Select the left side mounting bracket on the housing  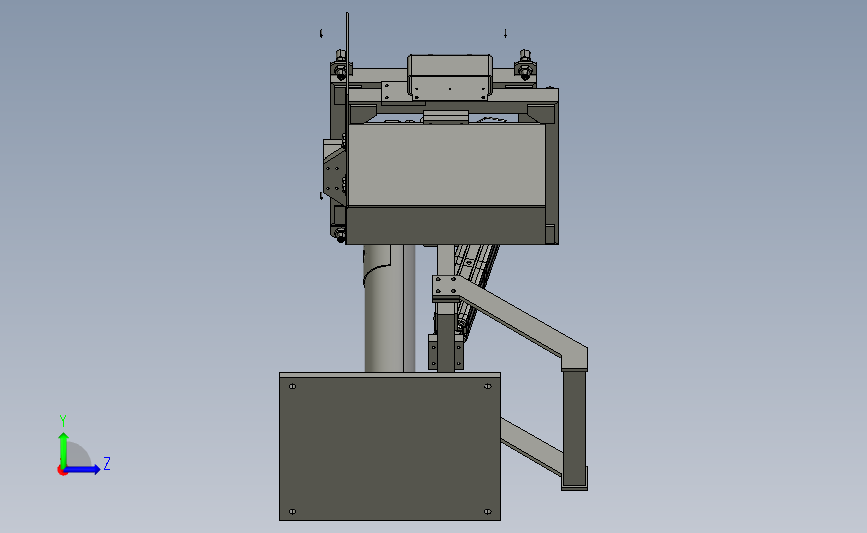(335, 171)
